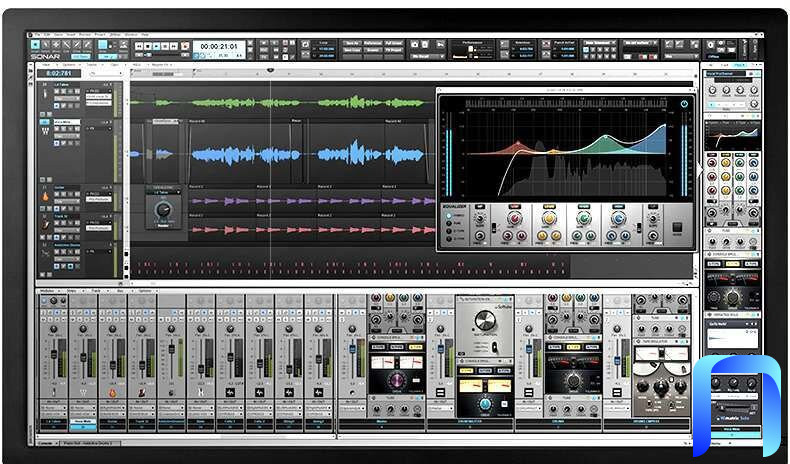Click the volume fader on the first console strip

click(x=53, y=355)
